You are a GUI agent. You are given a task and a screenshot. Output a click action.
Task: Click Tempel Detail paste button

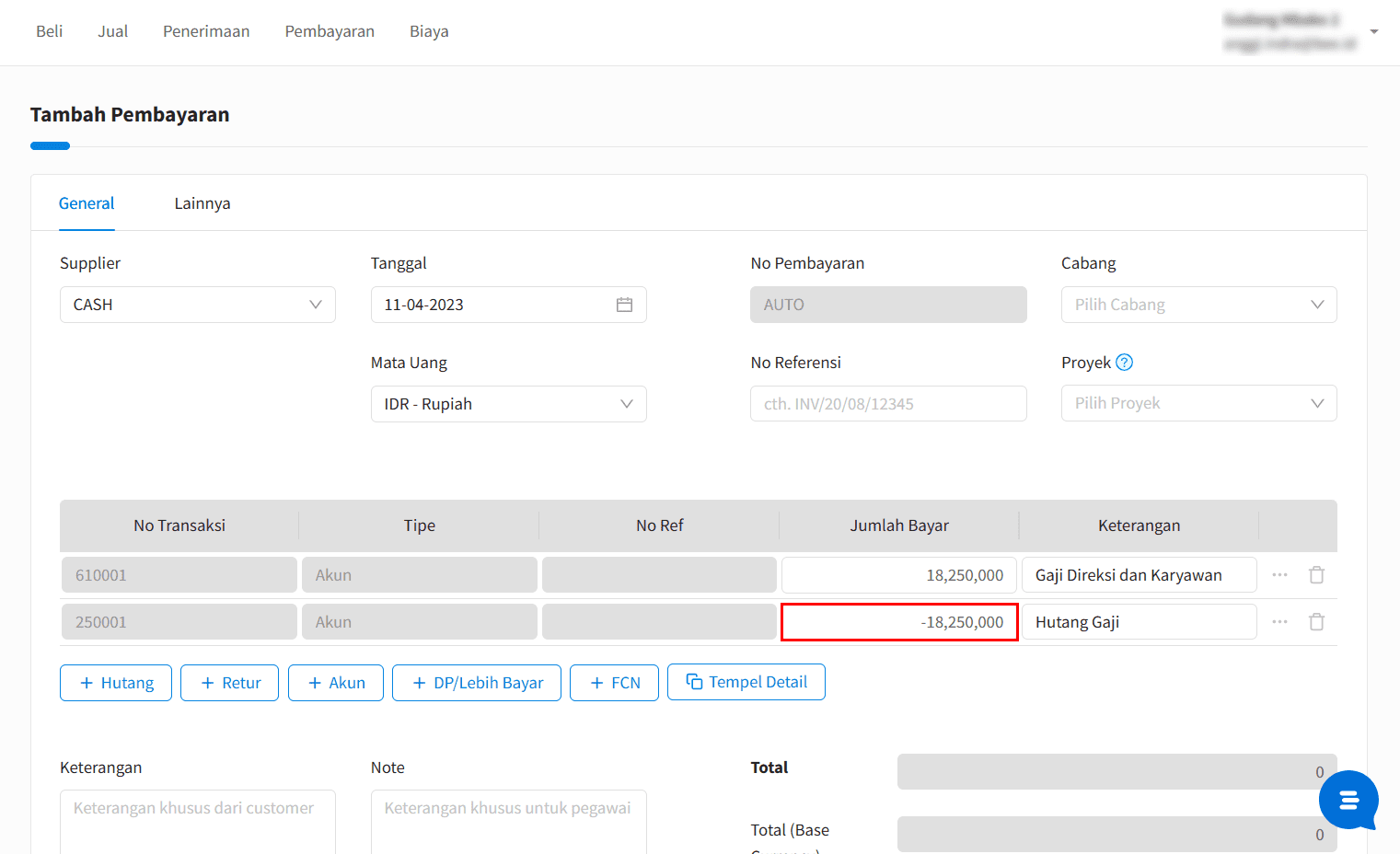pos(746,682)
